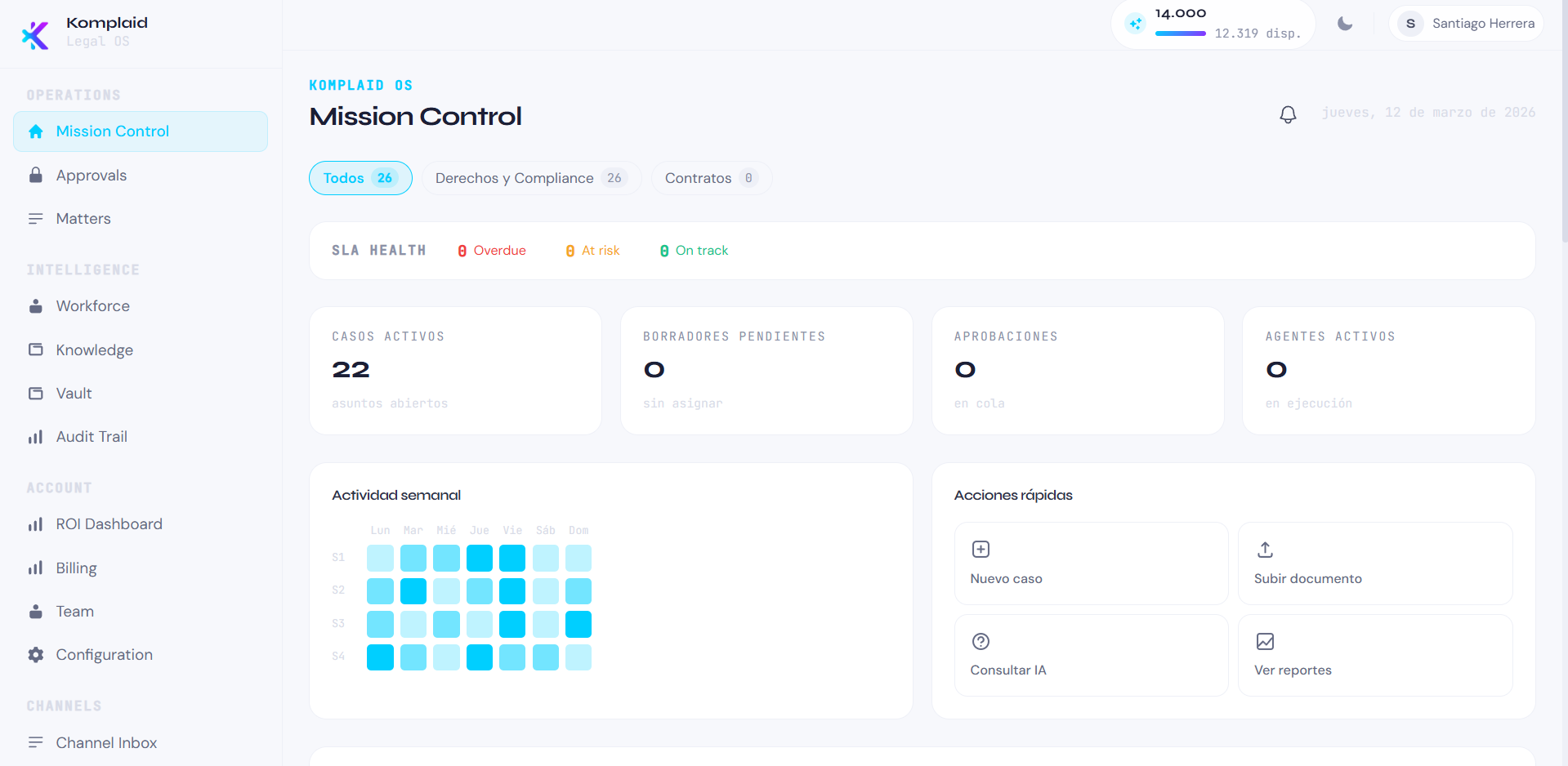Click 'Actividad semanal' heading
The height and width of the screenshot is (766, 1568).
click(396, 495)
